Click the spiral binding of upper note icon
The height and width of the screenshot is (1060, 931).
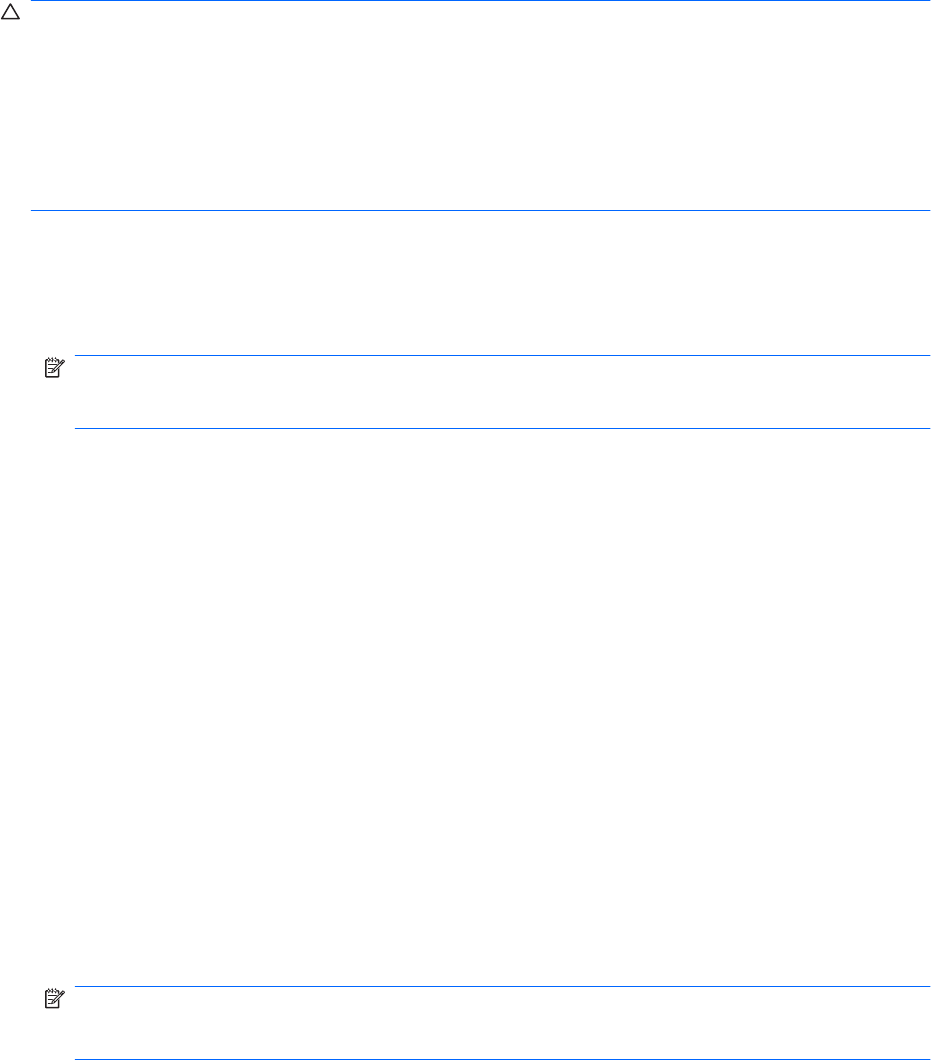click(x=51, y=360)
